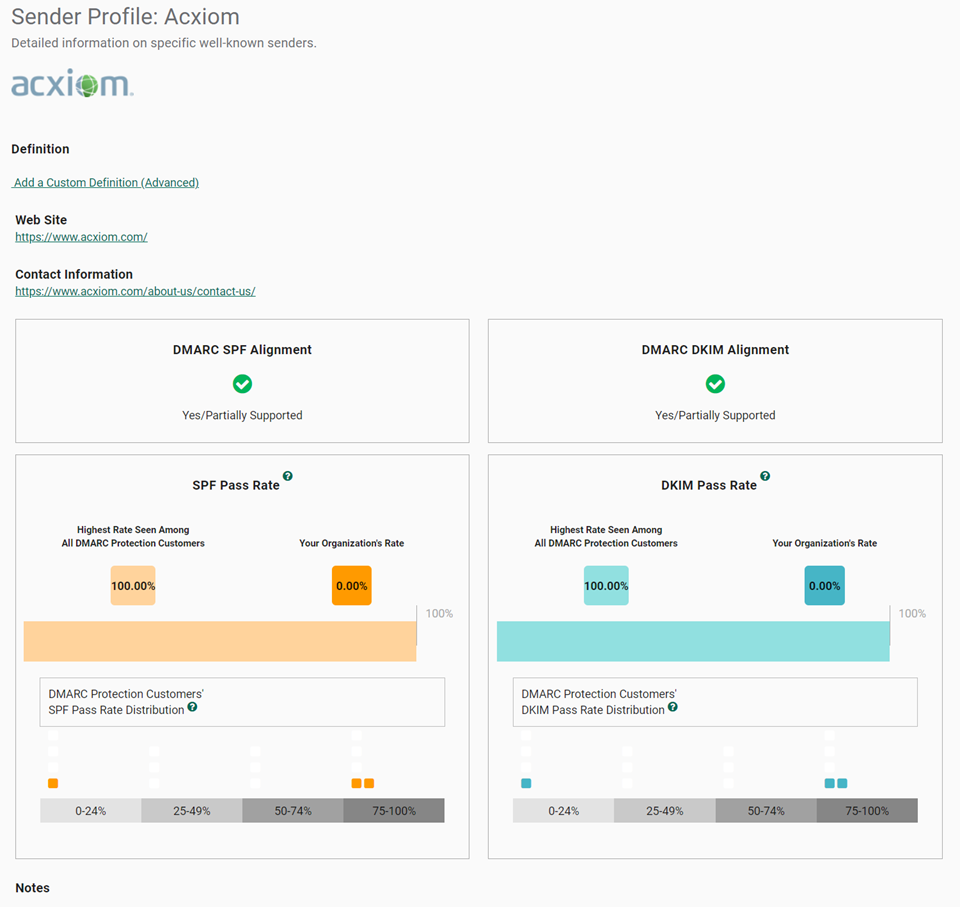Select the DKIM 50-74% distribution bucket
This screenshot has height=908, width=960.
coord(766,811)
